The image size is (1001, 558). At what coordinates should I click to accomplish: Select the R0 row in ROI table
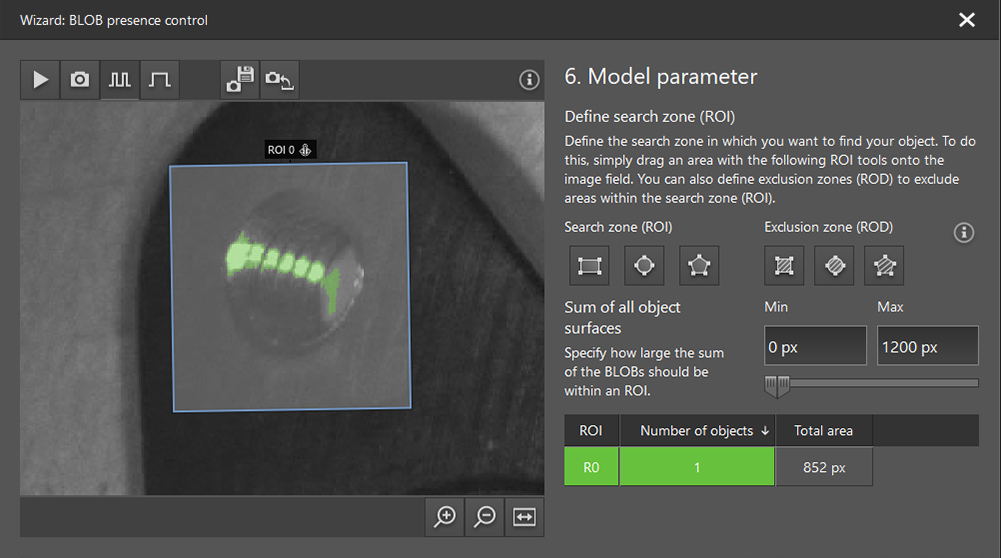(591, 467)
